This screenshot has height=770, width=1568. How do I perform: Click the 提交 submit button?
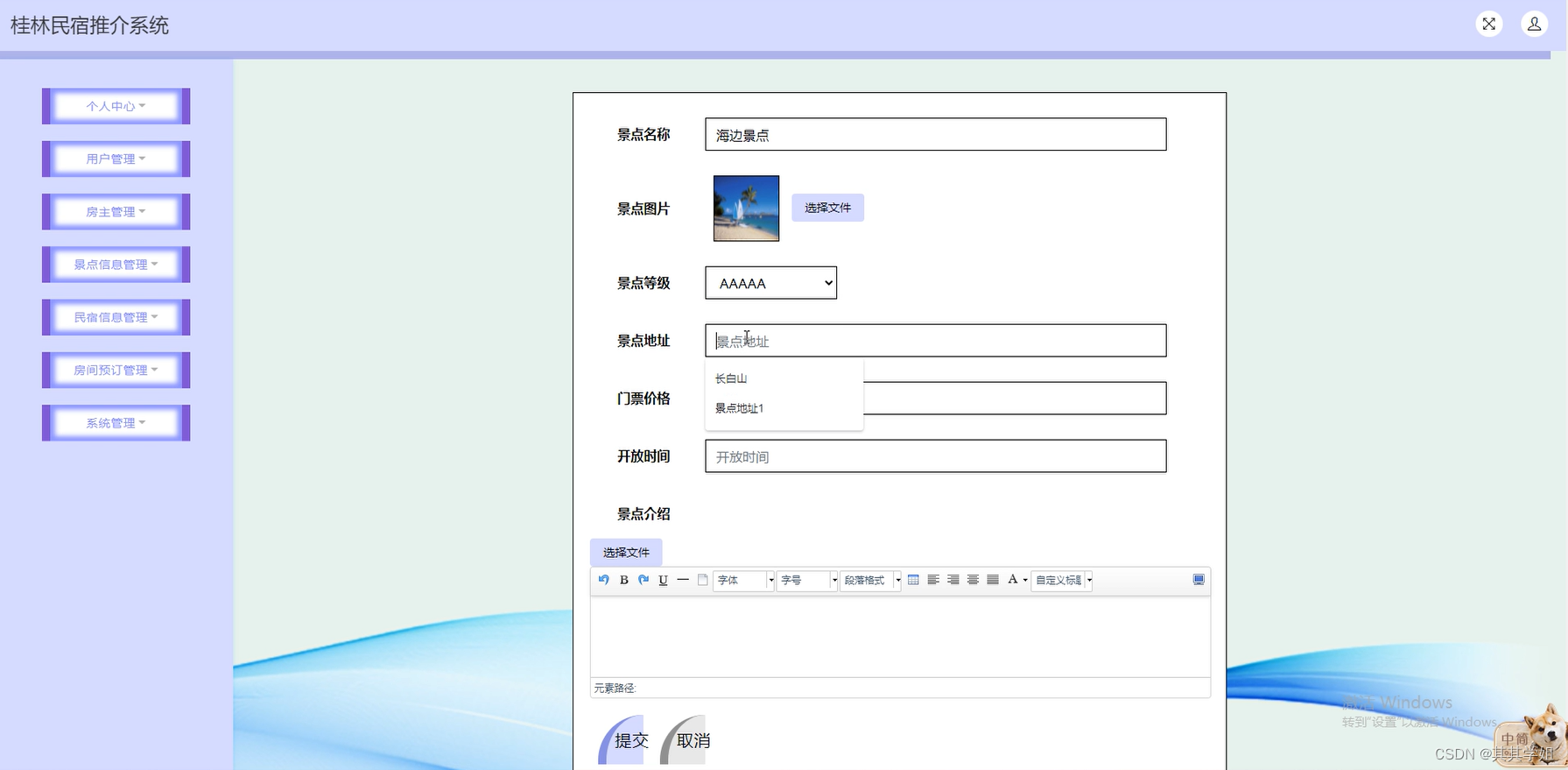(624, 740)
